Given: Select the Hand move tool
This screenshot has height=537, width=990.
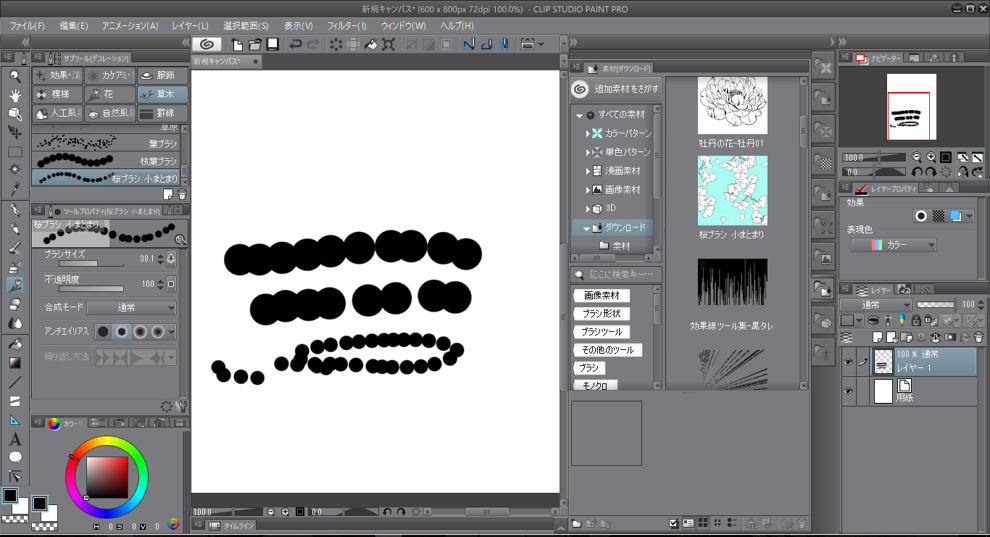Looking at the screenshot, I should [x=15, y=95].
